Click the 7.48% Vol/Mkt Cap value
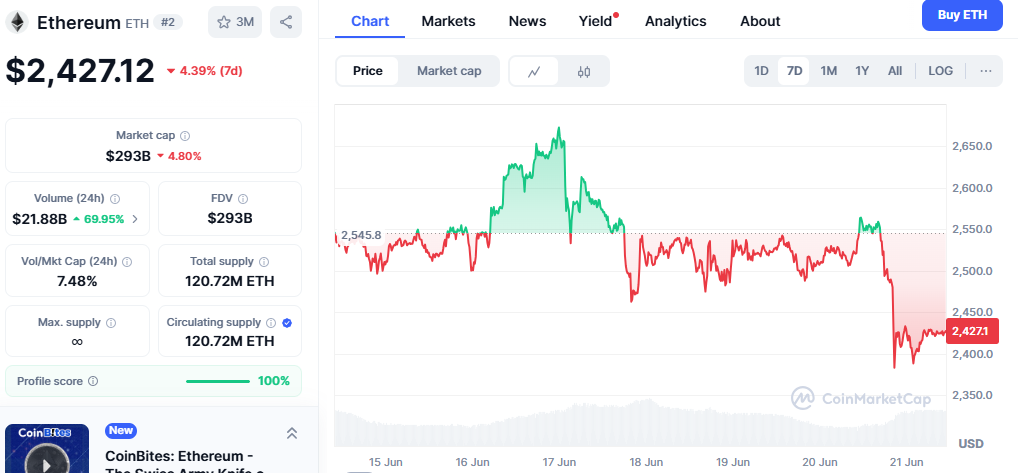 point(77,281)
